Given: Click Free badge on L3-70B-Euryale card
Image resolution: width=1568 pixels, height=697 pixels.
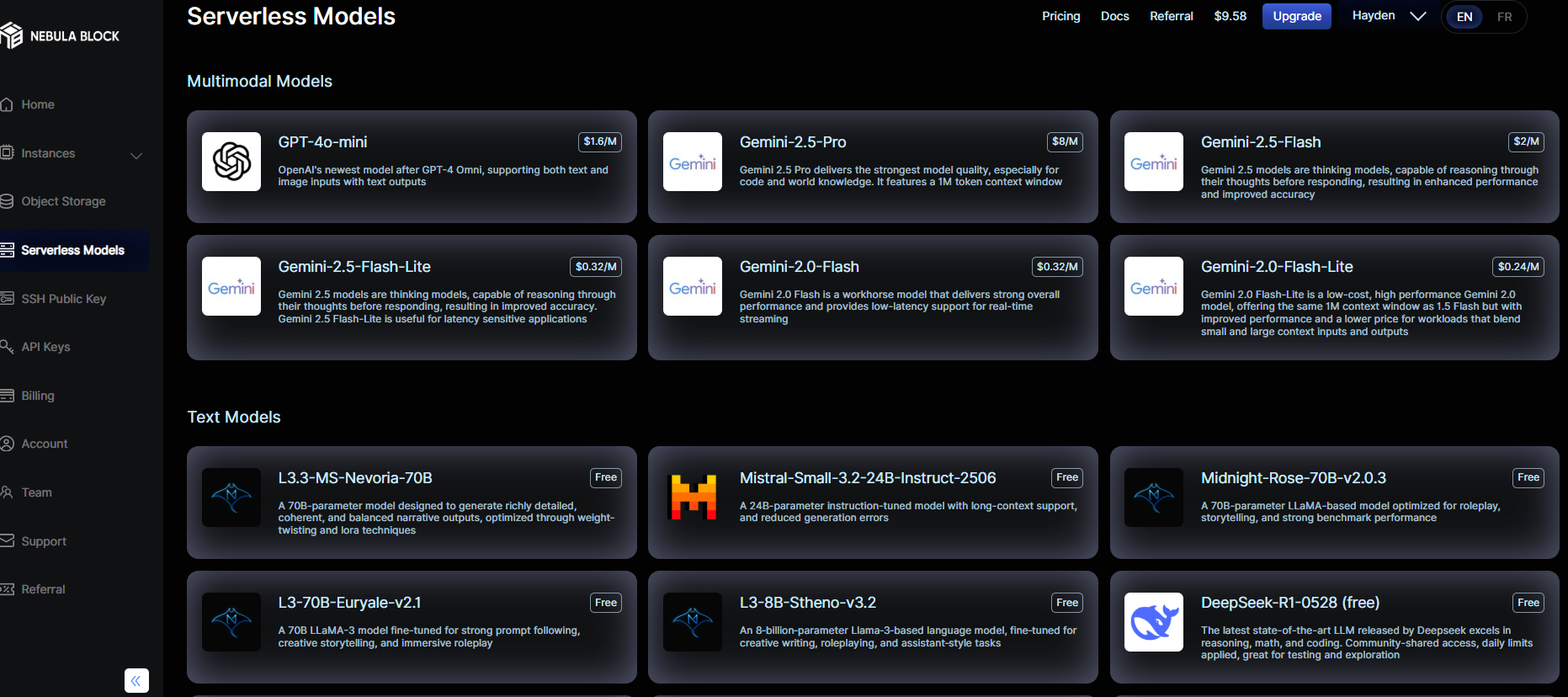Looking at the screenshot, I should coord(606,603).
